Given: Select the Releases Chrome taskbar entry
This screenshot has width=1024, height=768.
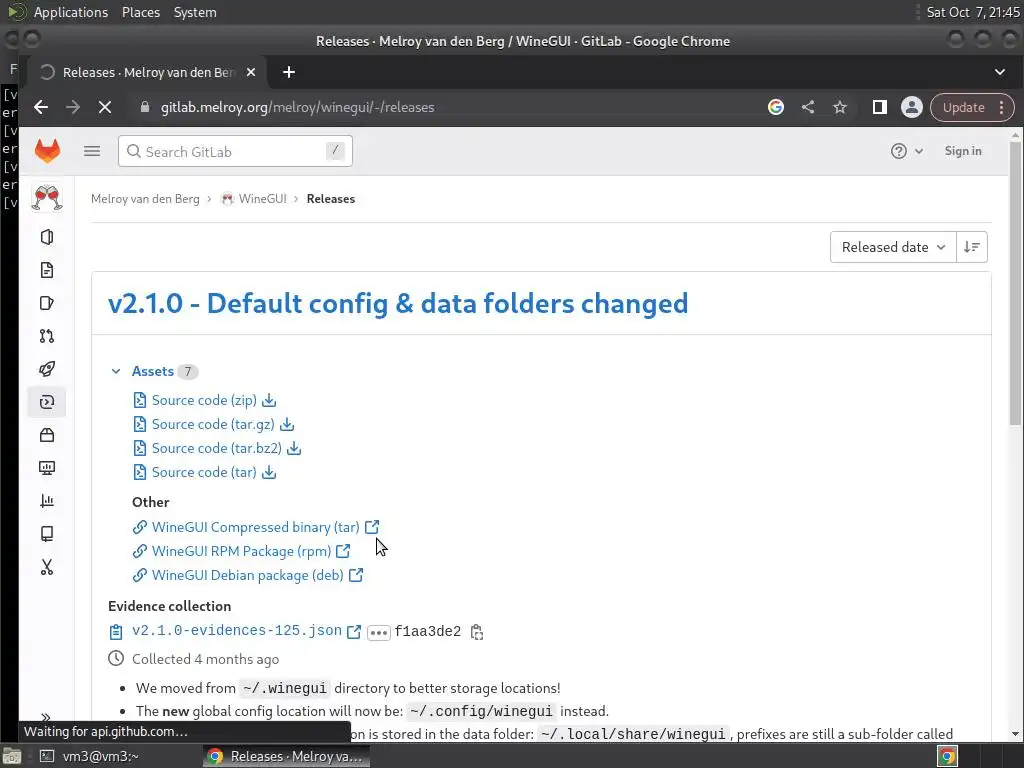Looking at the screenshot, I should [x=286, y=756].
